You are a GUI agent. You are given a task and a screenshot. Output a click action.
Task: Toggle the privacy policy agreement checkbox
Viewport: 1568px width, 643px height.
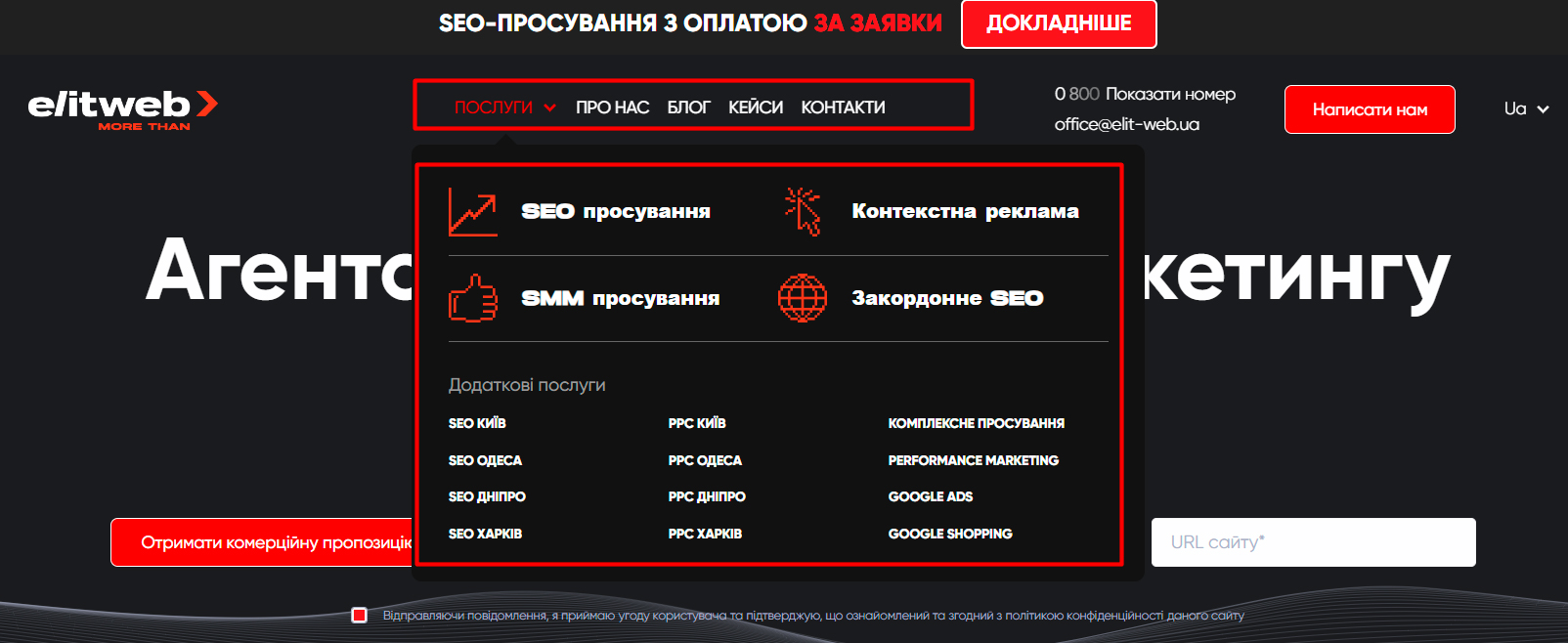point(360,616)
